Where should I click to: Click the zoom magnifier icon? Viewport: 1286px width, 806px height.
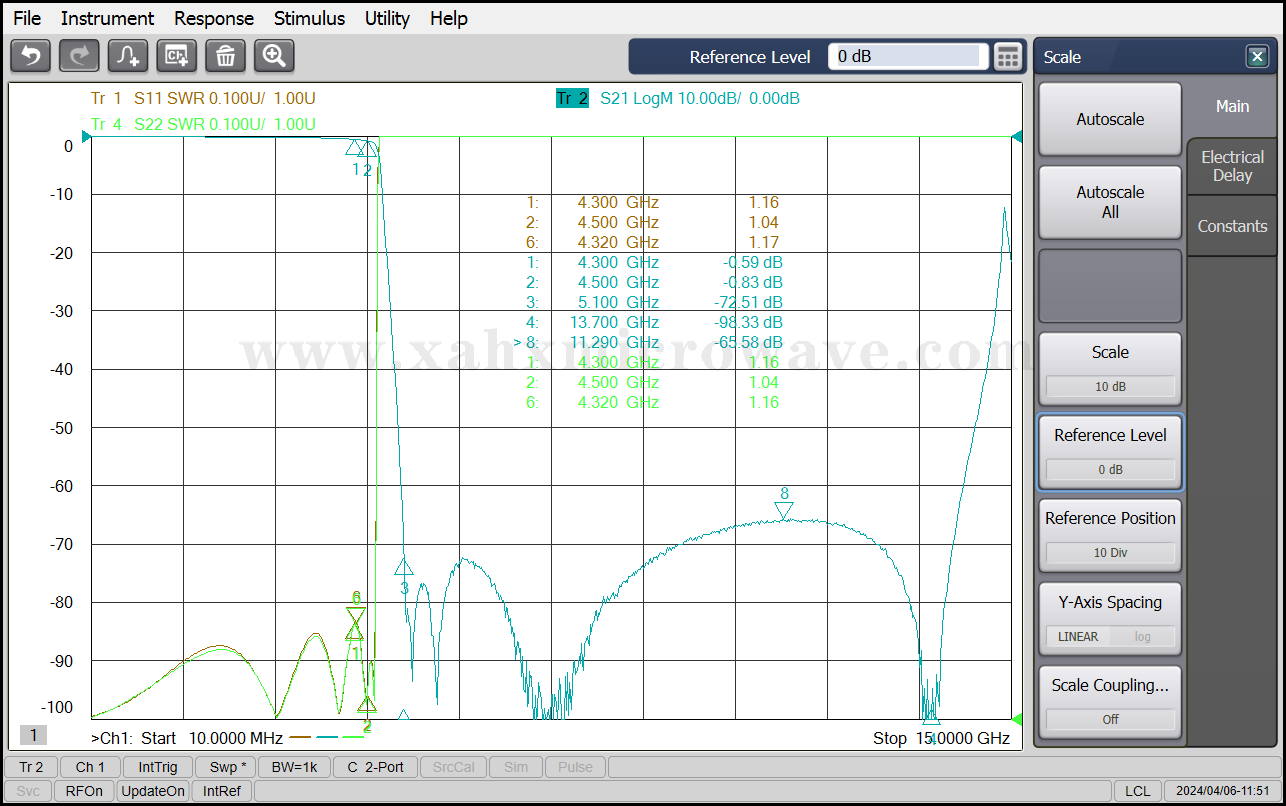coord(274,56)
